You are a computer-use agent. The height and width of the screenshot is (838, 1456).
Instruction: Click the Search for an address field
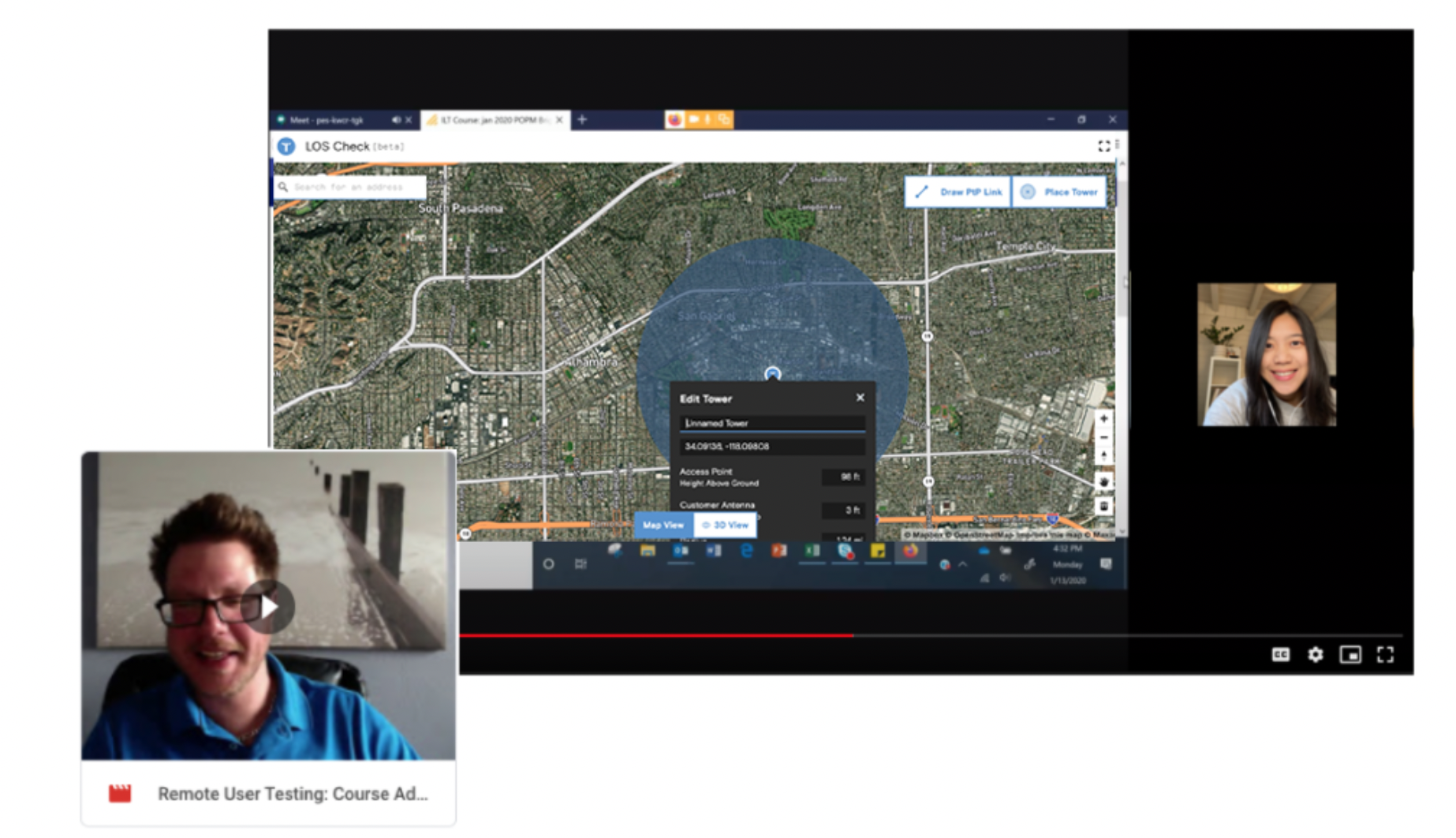(351, 187)
